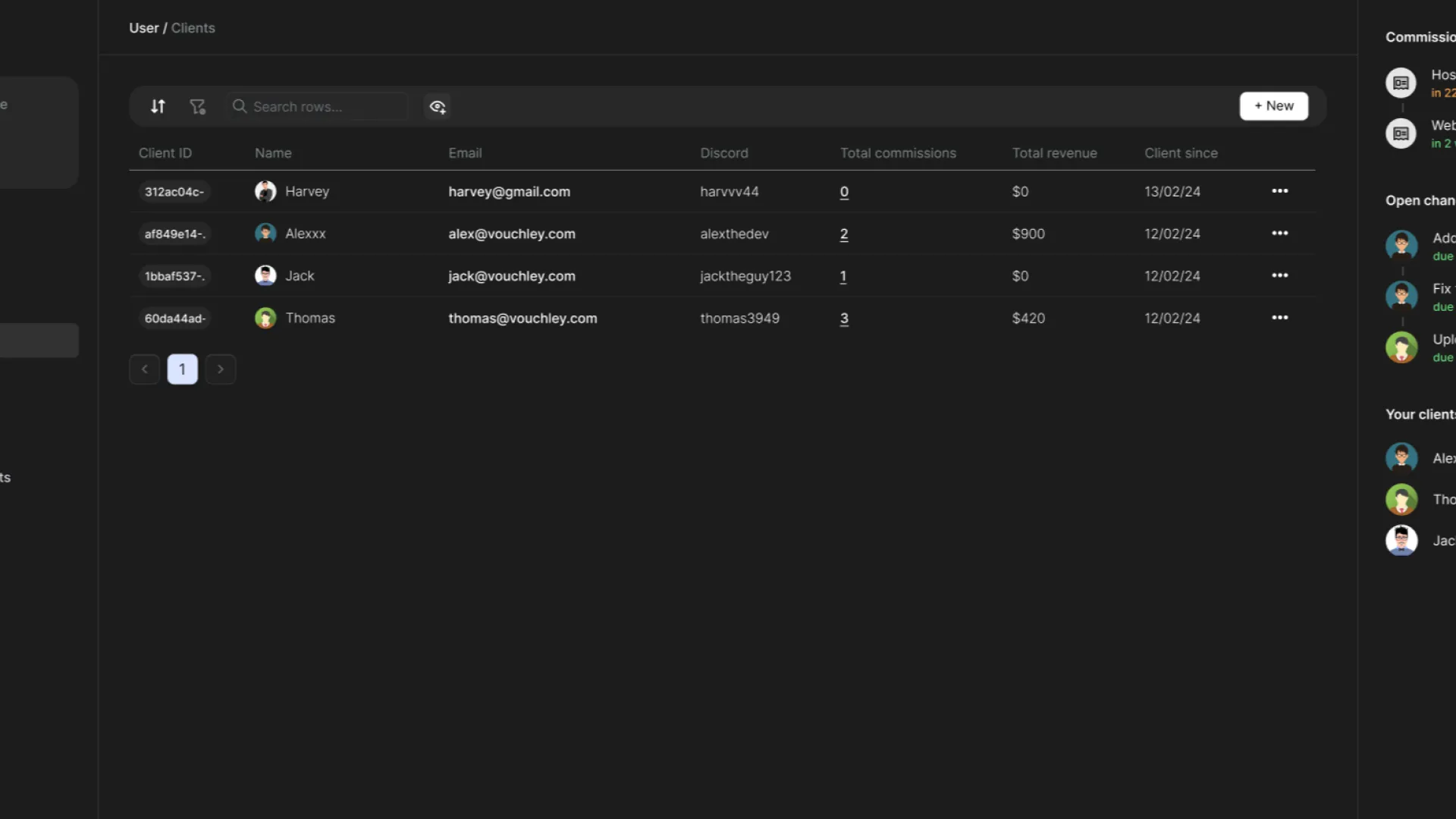The width and height of the screenshot is (1456, 819).
Task: Open more options menu for Thomas
Action: (1279, 318)
